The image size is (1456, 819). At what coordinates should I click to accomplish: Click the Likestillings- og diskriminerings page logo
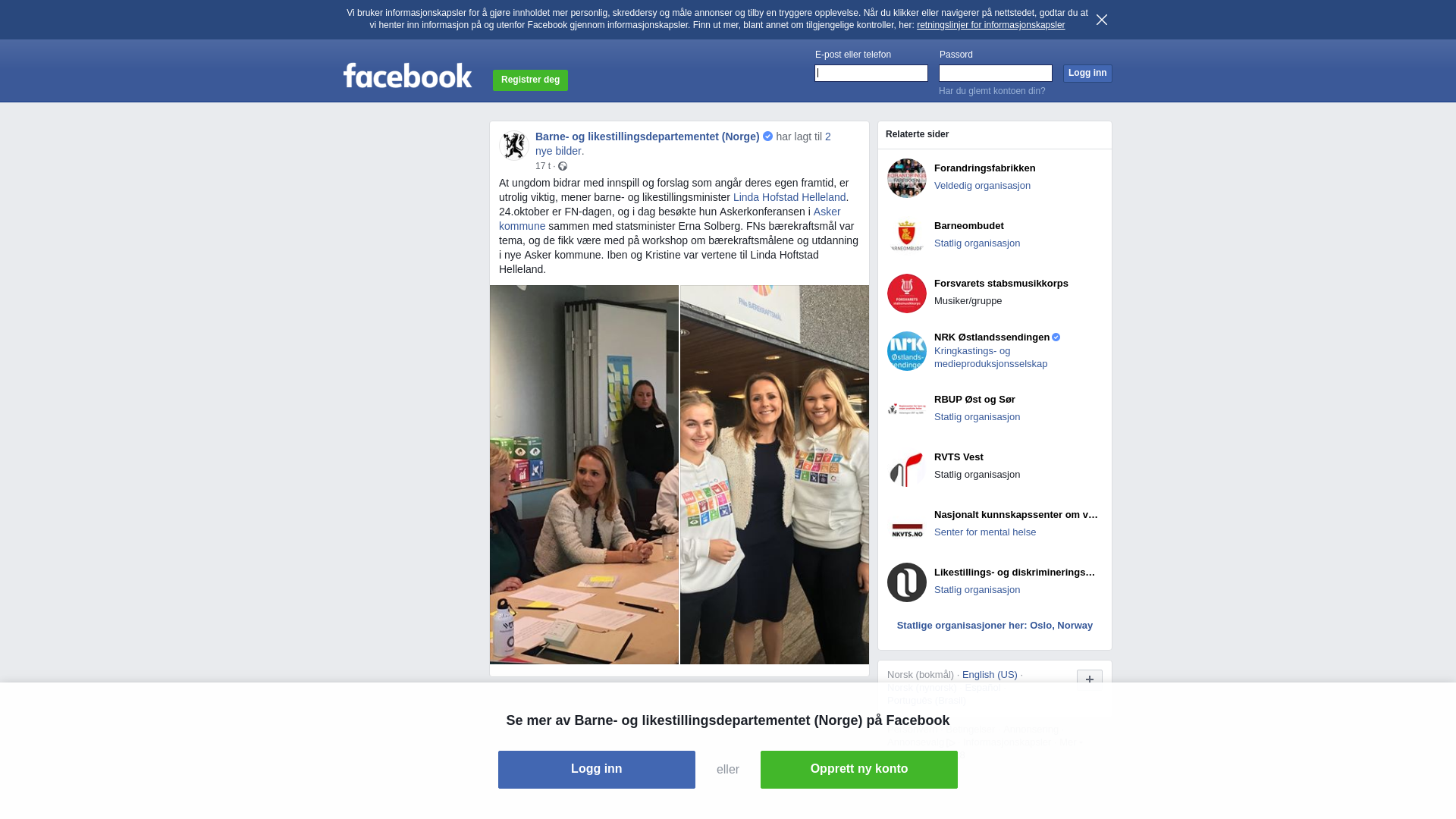907,582
